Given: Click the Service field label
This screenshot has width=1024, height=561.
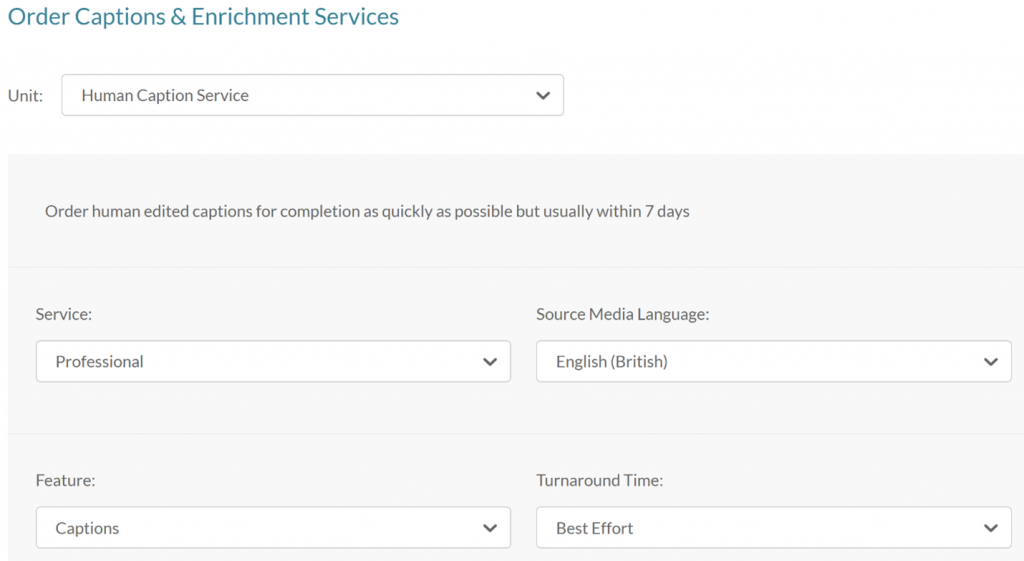Looking at the screenshot, I should point(63,314).
